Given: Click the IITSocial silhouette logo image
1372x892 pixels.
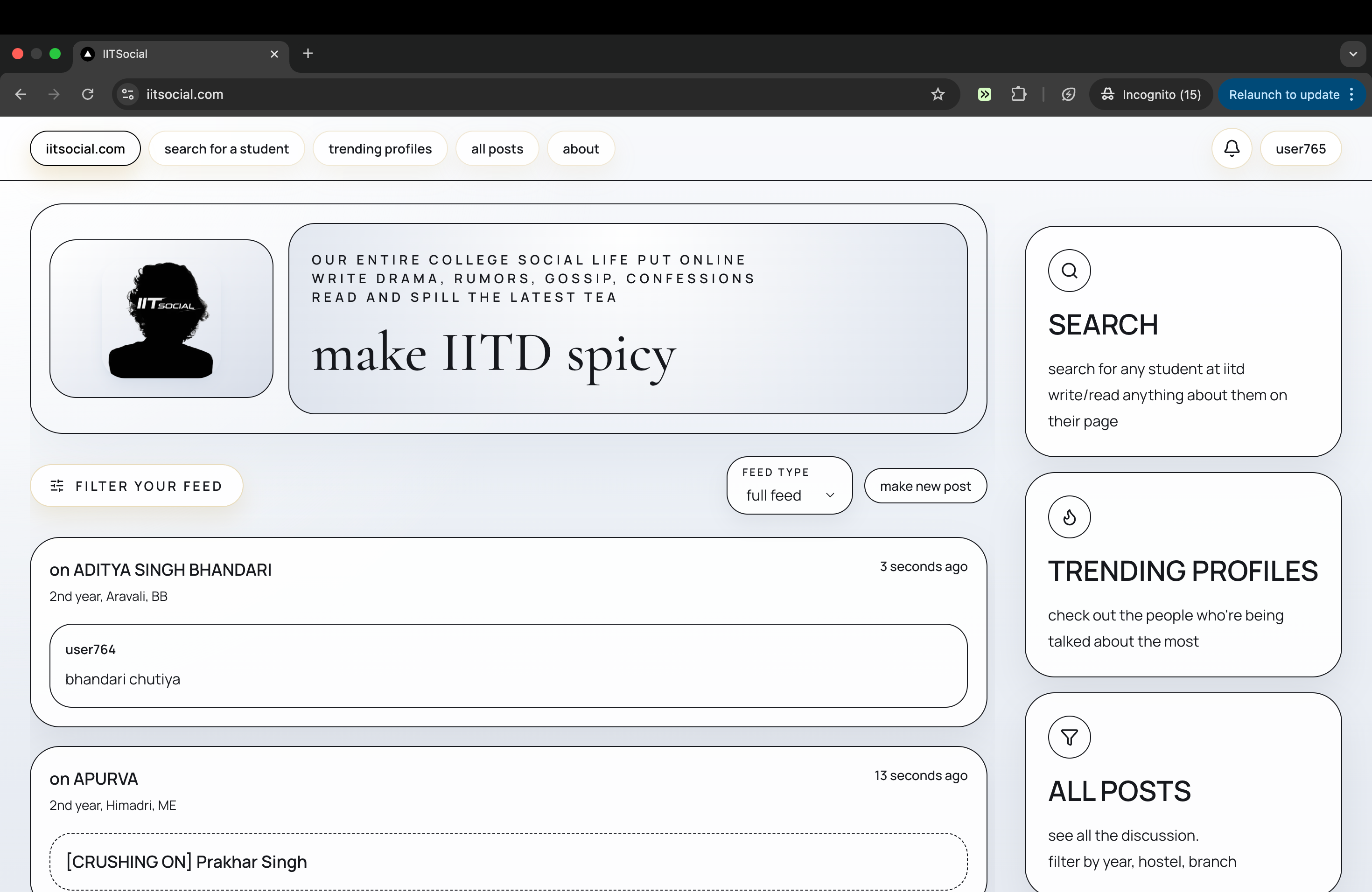Looking at the screenshot, I should 161,319.
